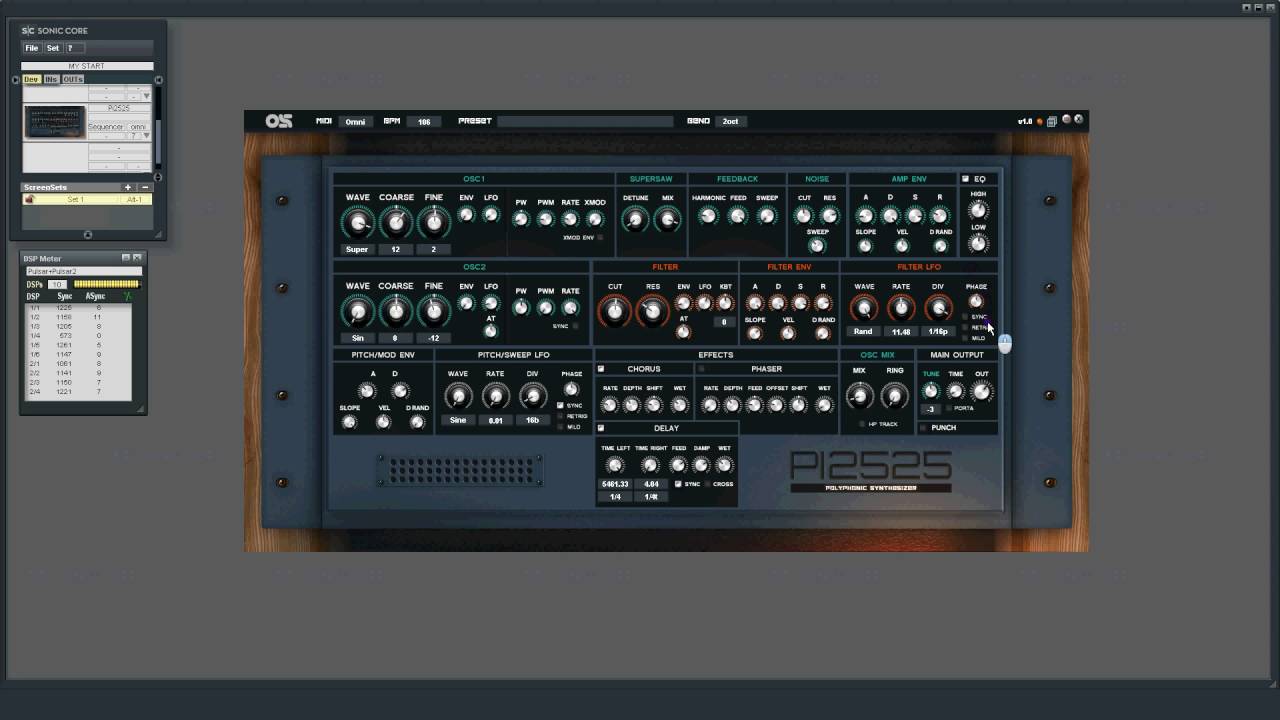
Task: Open Delay left division 1/4 selector
Action: click(x=615, y=496)
